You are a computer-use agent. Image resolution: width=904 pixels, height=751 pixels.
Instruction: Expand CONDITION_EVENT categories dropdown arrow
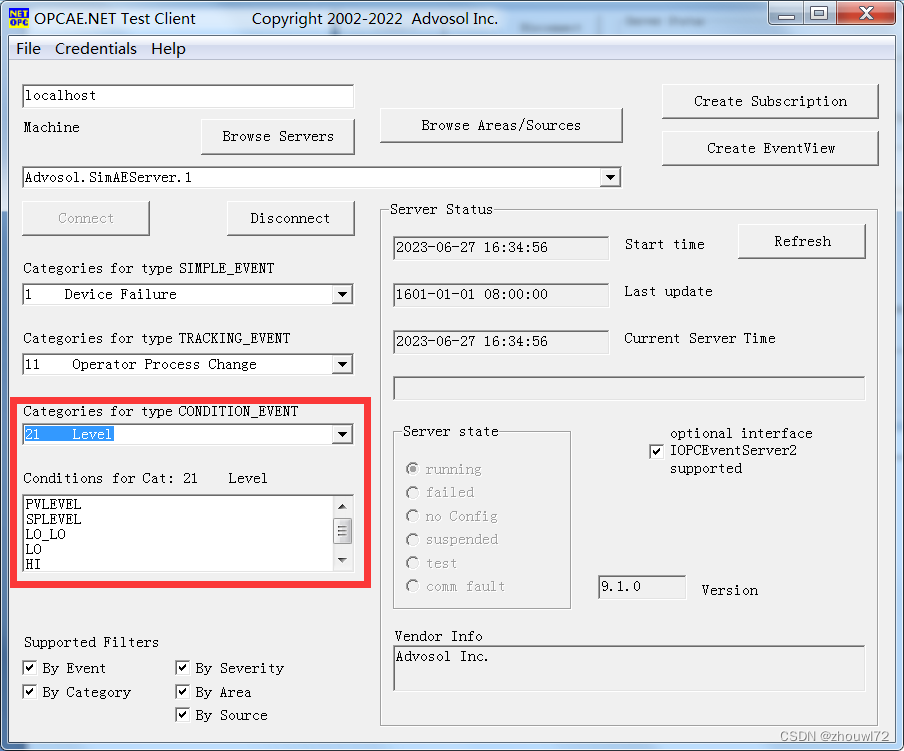(x=342, y=434)
